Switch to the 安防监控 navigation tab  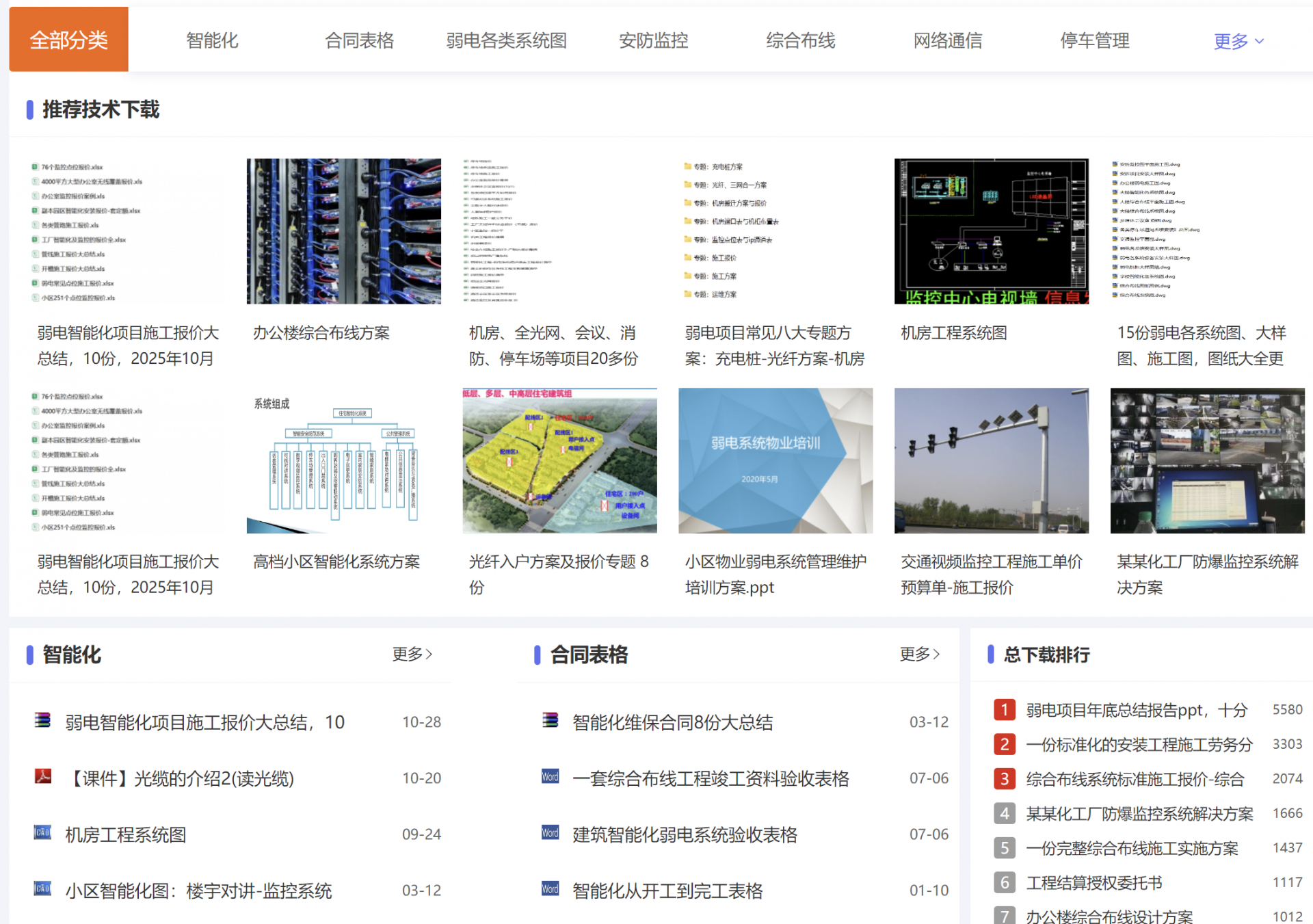[653, 40]
